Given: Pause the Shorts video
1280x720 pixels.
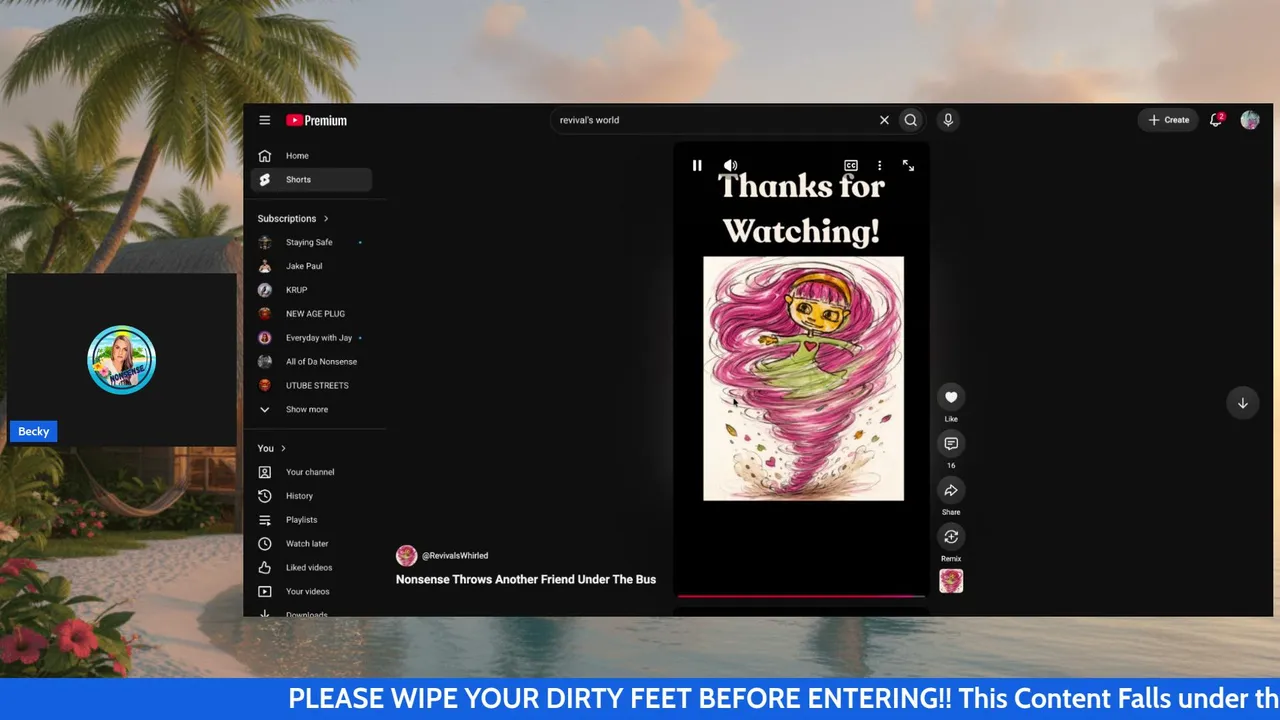Looking at the screenshot, I should 697,166.
